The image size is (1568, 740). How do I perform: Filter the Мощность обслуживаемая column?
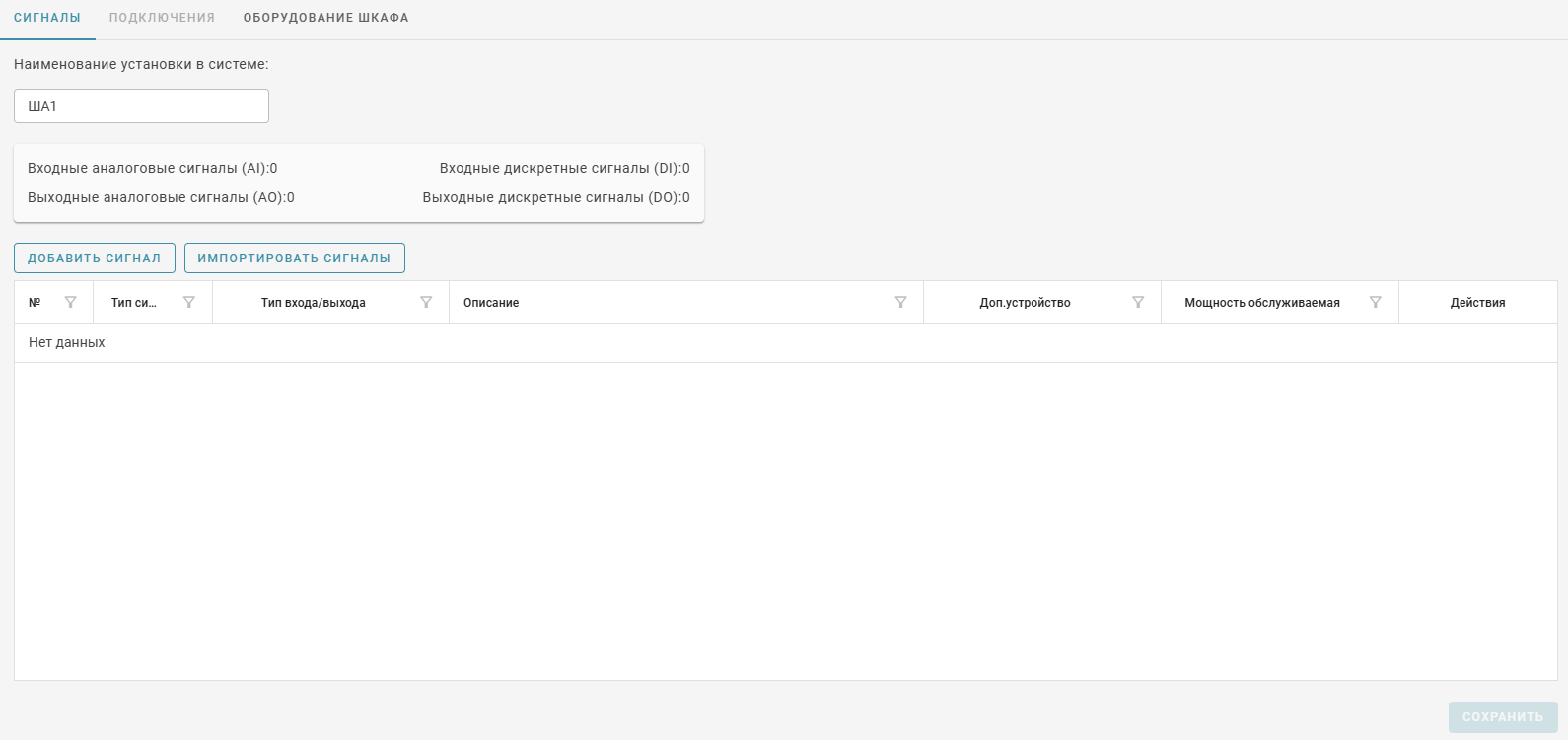1376,303
